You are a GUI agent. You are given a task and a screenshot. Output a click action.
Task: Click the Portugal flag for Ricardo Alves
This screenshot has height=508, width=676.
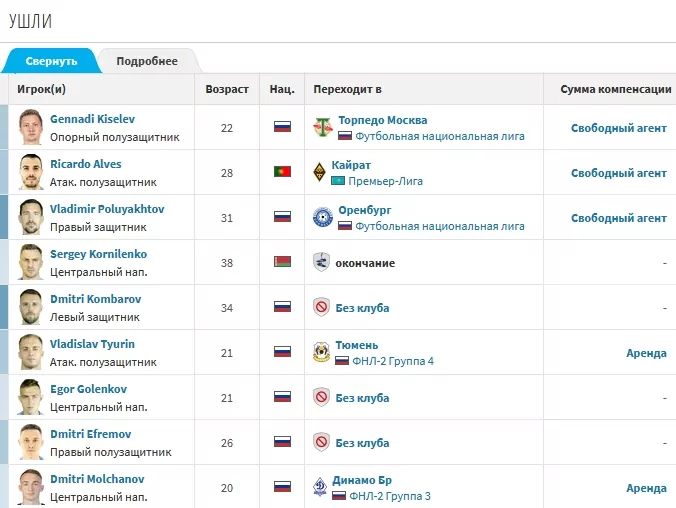pos(282,172)
